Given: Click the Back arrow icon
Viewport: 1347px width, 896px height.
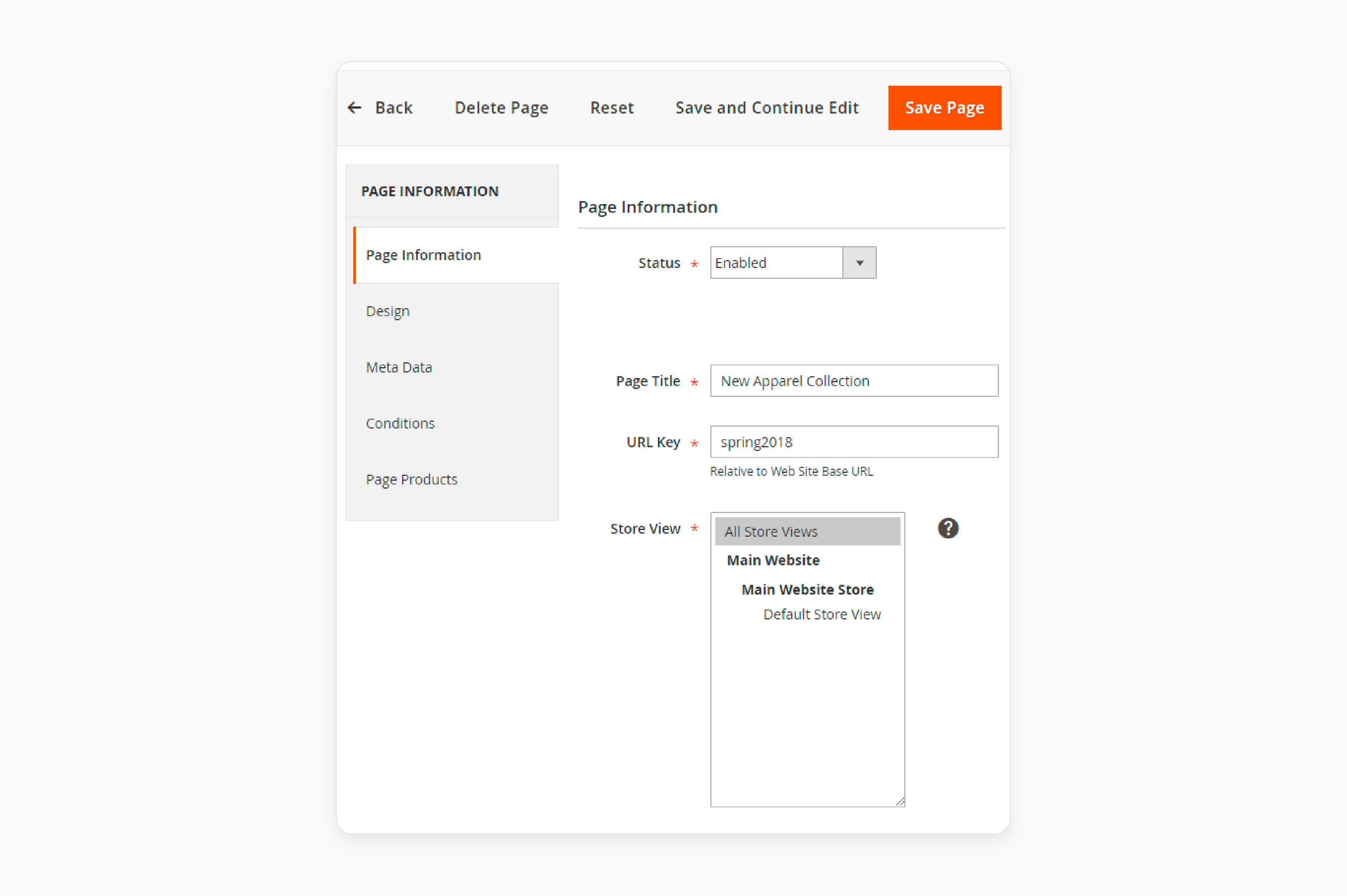Looking at the screenshot, I should click(355, 107).
